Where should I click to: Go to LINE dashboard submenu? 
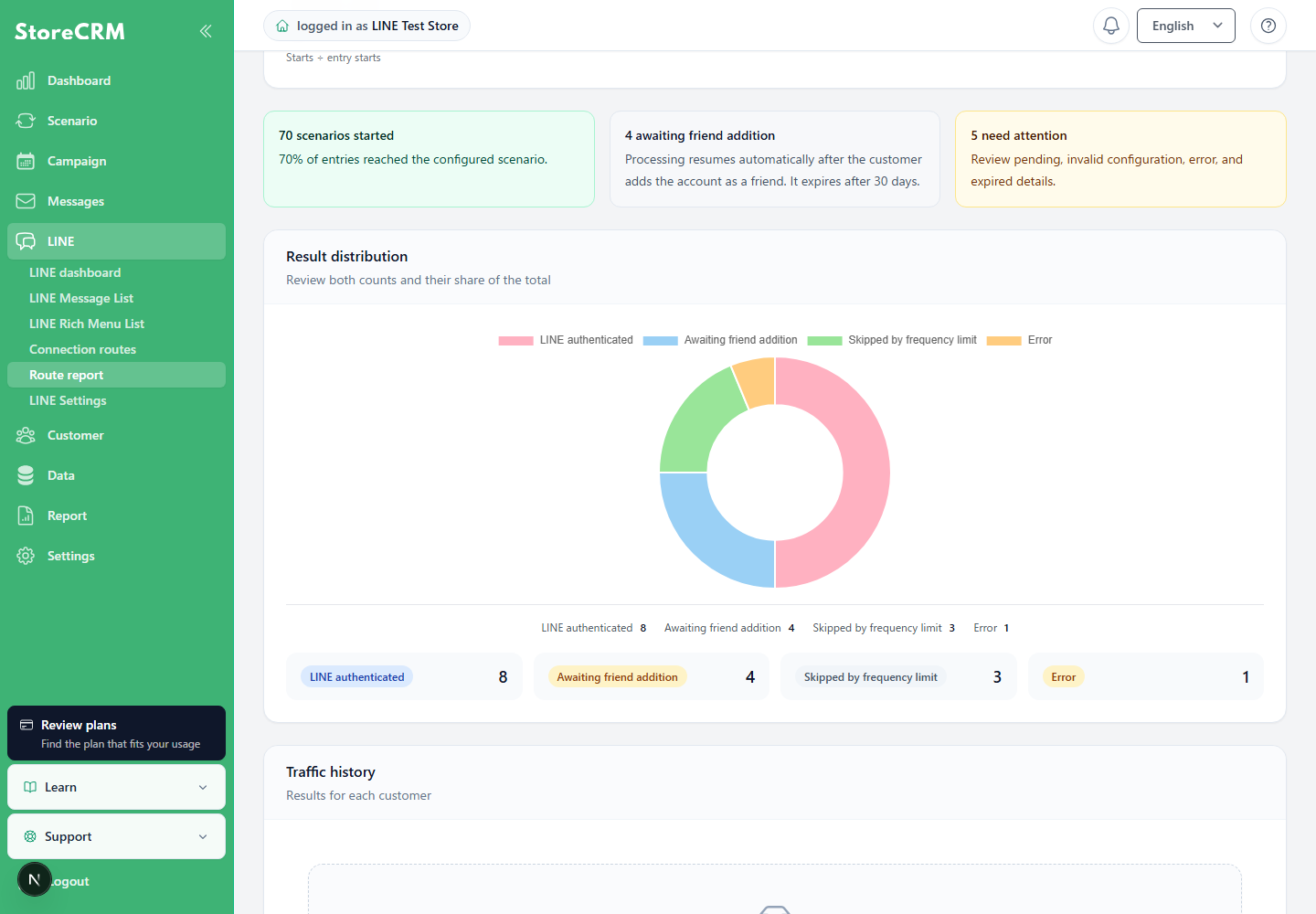[x=116, y=272]
